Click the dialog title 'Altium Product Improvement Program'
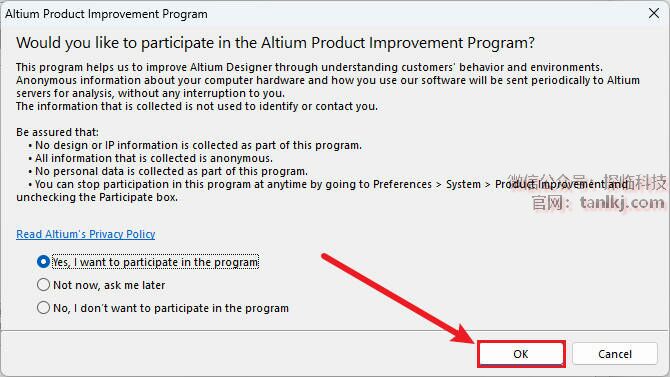This screenshot has height=377, width=670. coord(106,14)
